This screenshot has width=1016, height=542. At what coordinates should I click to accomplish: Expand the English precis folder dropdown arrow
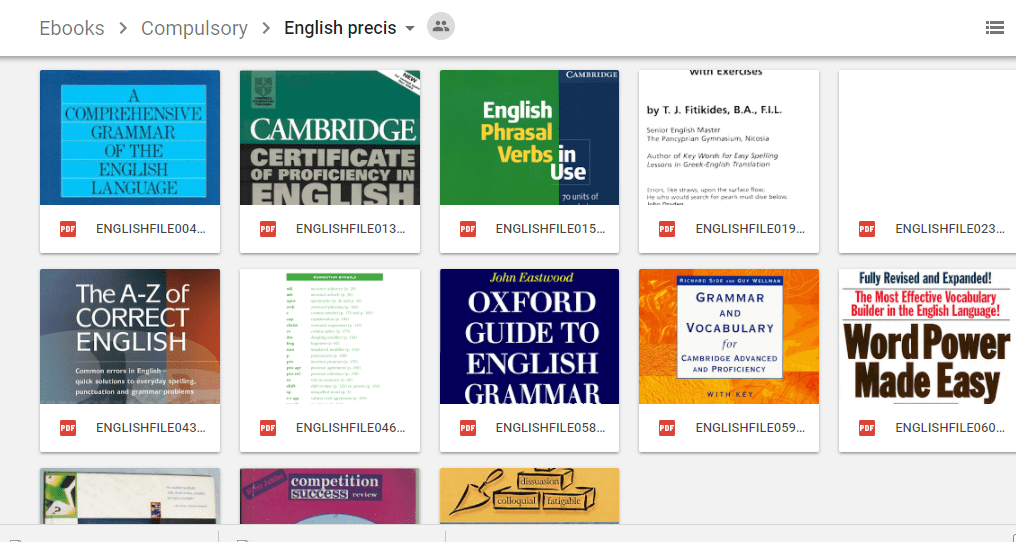coord(410,29)
